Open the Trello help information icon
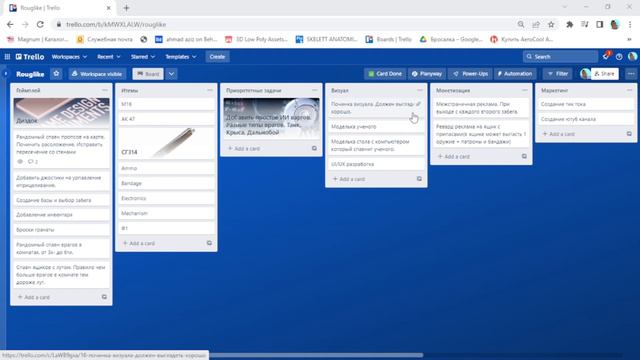640x360 pixels. [619, 57]
